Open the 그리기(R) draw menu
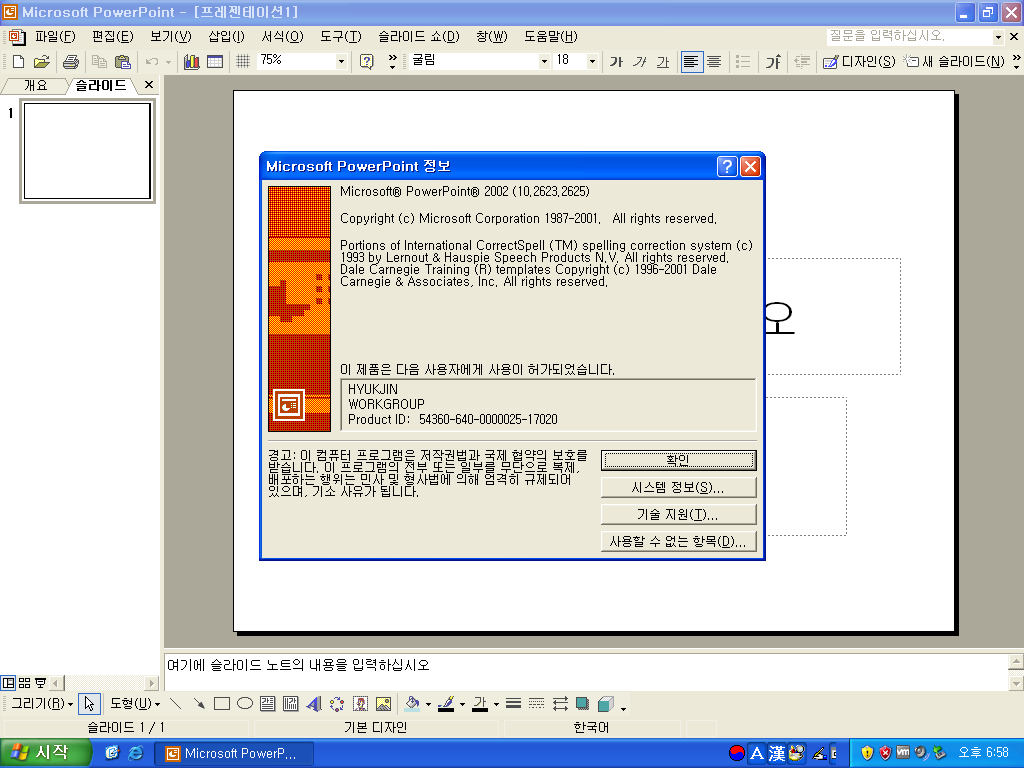This screenshot has width=1024, height=768. [x=42, y=704]
